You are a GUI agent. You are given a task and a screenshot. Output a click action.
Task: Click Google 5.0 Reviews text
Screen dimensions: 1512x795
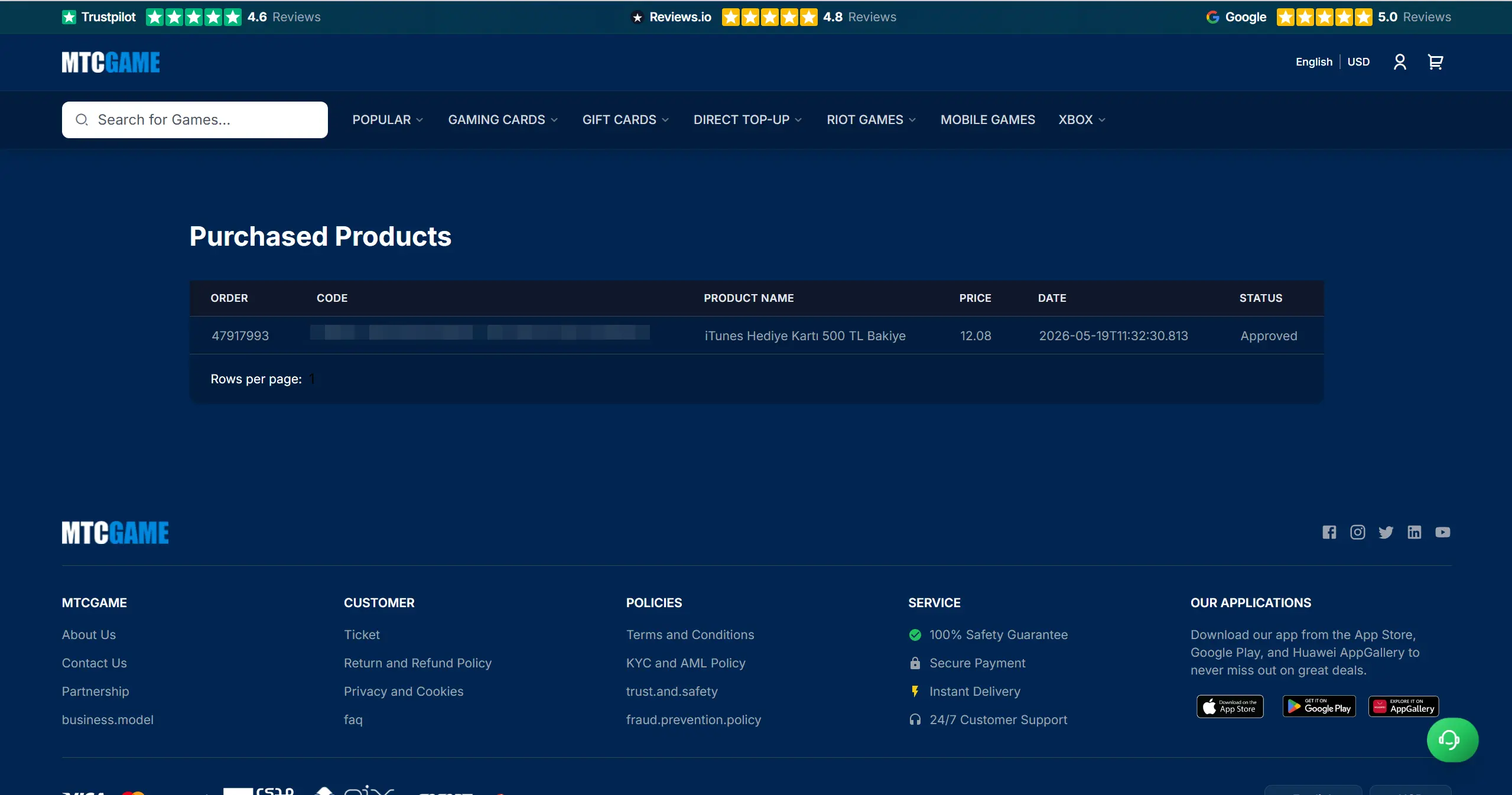tap(1414, 17)
